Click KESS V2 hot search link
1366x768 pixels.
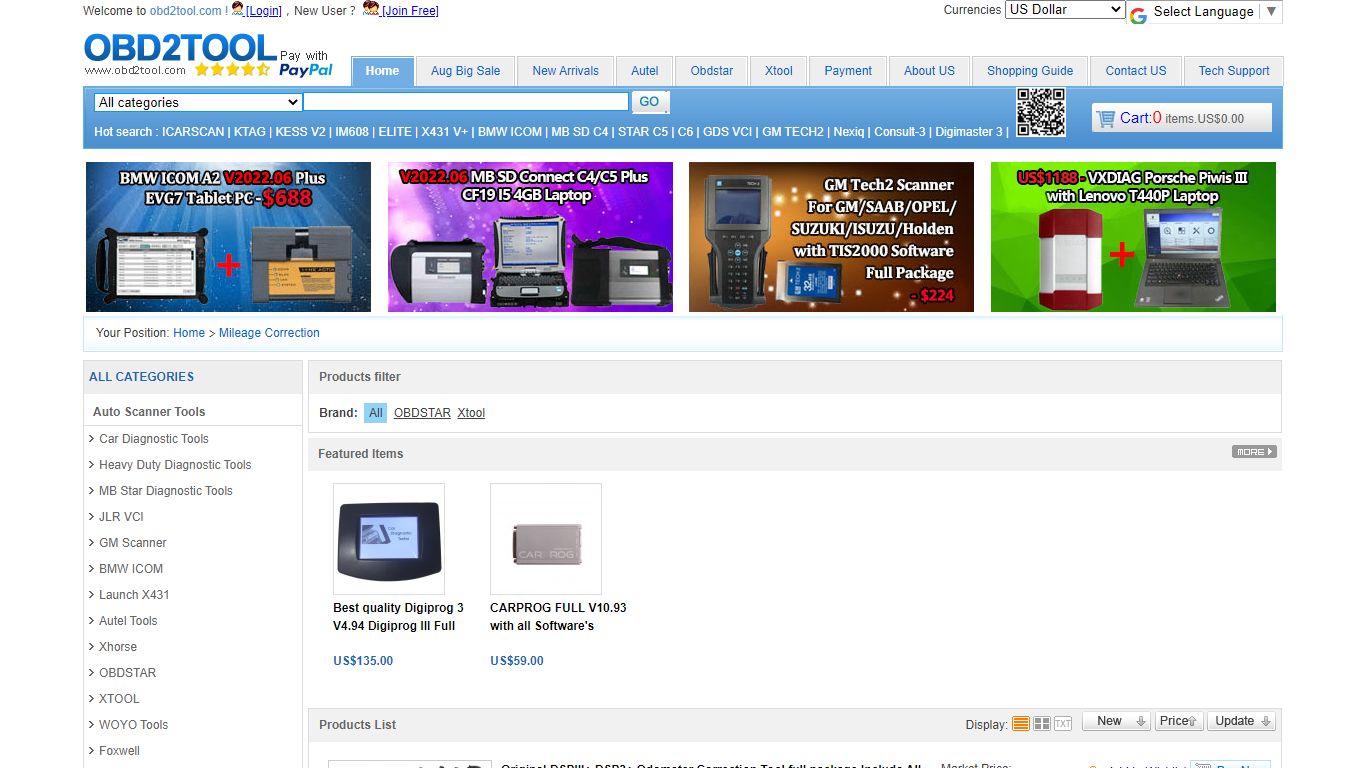pyautogui.click(x=300, y=132)
